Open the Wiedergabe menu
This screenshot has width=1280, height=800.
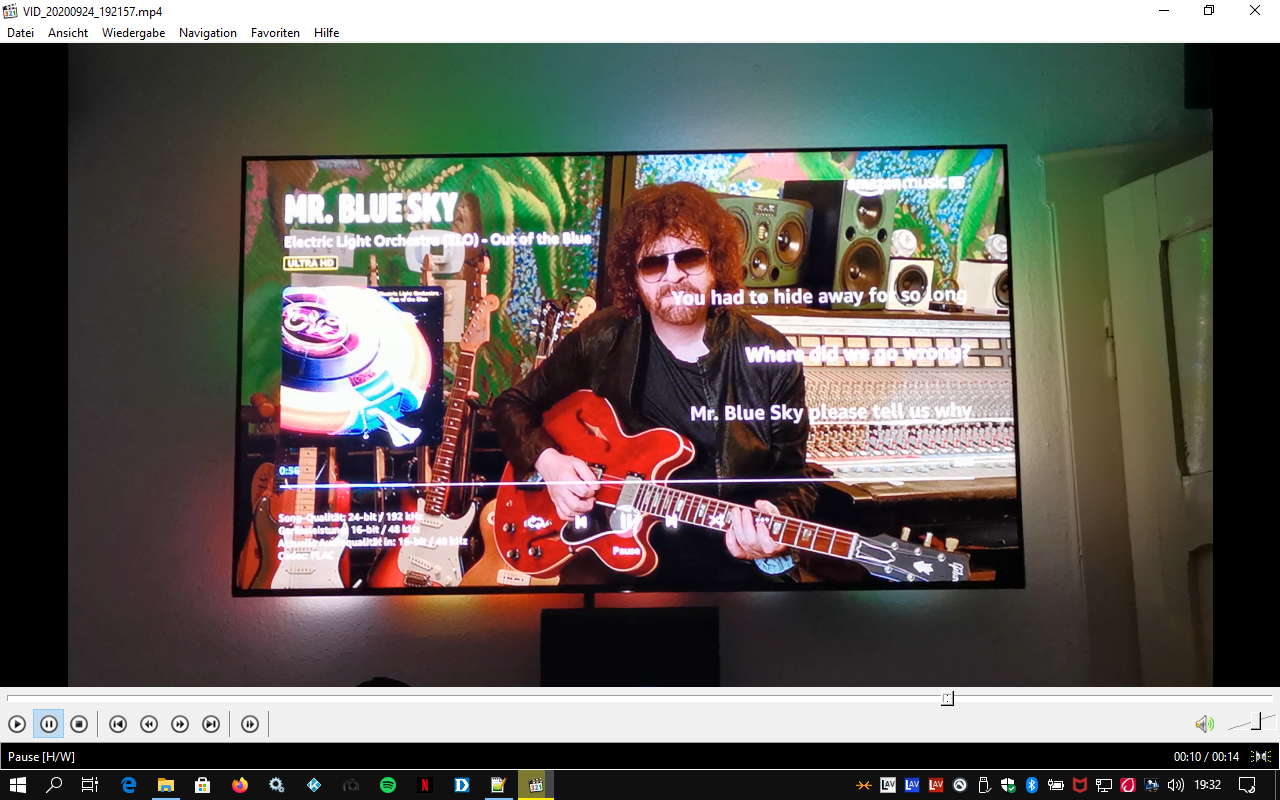click(133, 33)
